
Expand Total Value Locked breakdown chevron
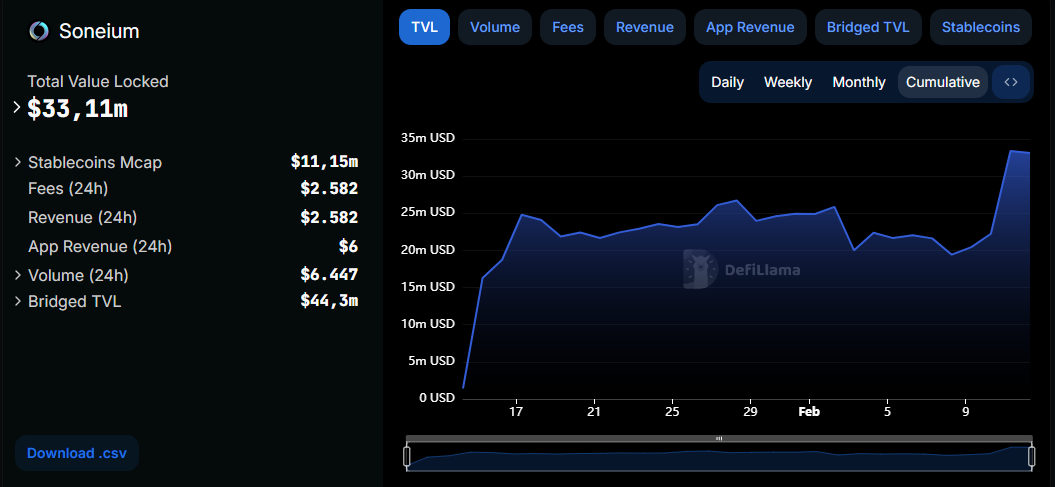[x=17, y=108]
